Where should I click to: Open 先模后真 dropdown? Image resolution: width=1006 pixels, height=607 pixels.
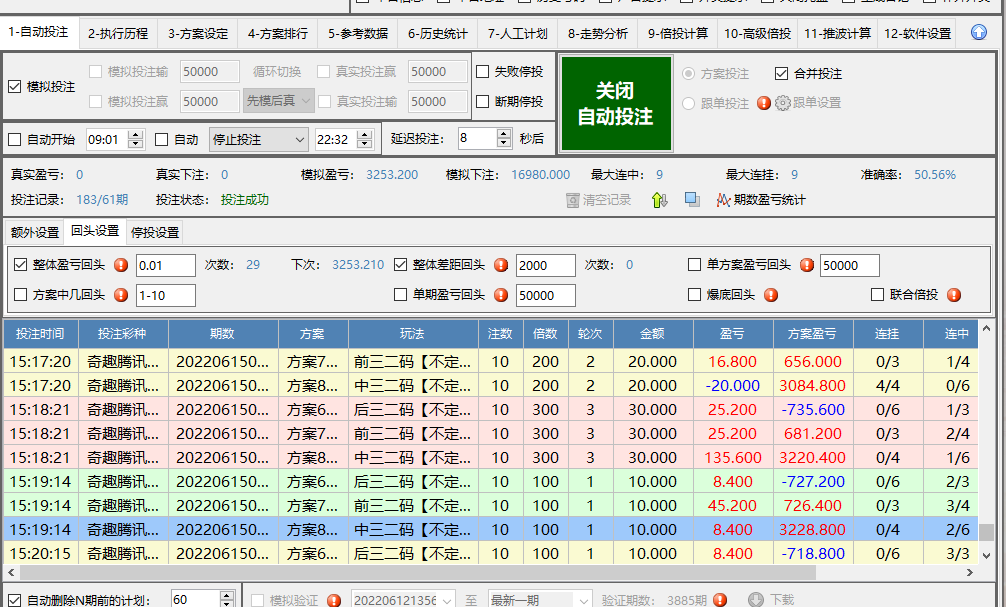point(278,101)
